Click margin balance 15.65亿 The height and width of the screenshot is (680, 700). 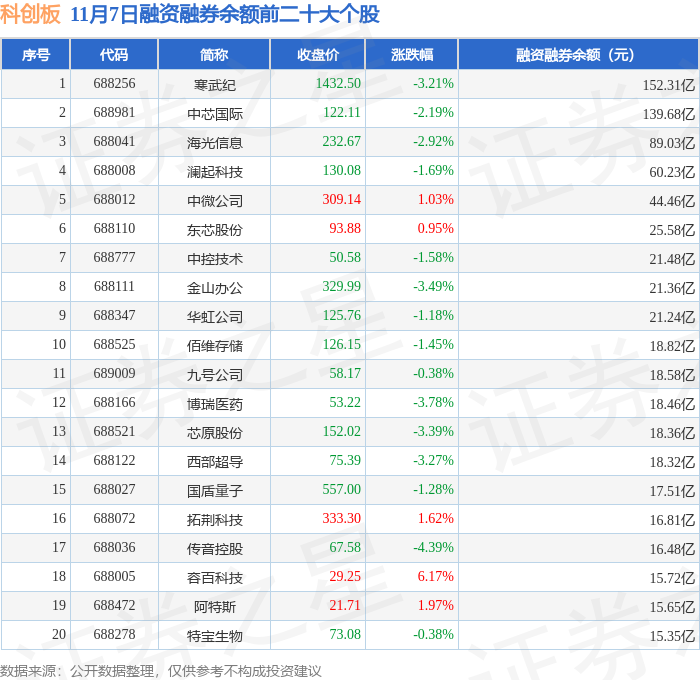tap(672, 607)
